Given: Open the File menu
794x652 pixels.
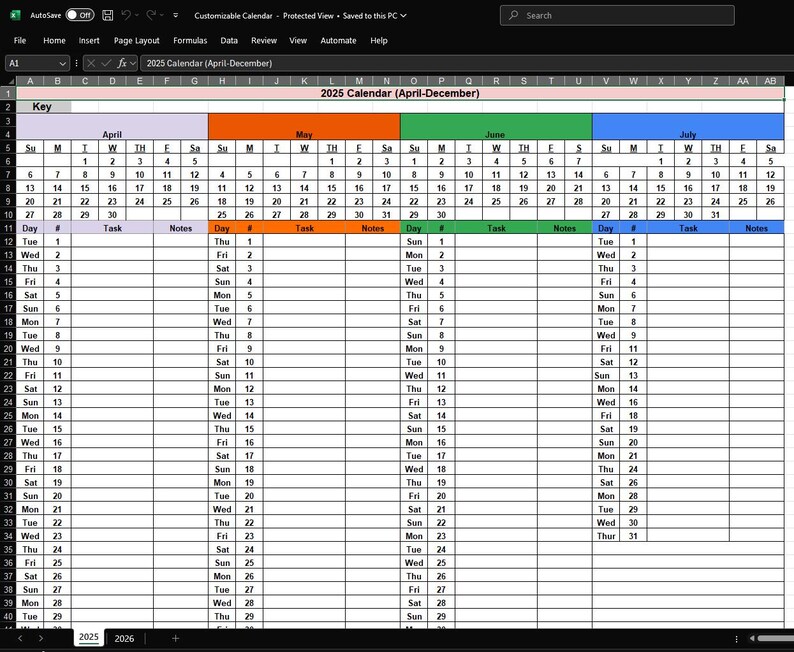Looking at the screenshot, I should 20,40.
